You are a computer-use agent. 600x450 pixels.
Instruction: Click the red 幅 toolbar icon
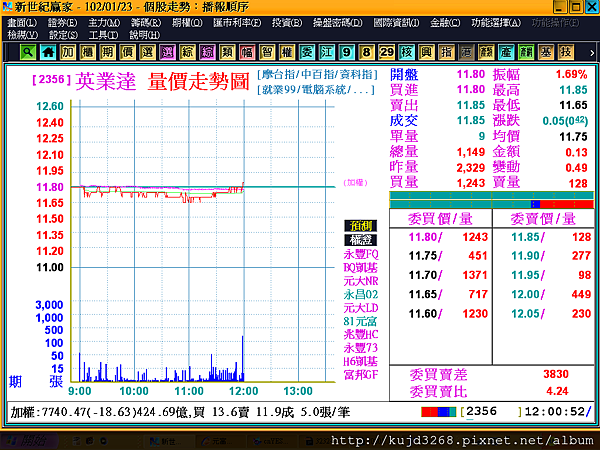[247, 52]
